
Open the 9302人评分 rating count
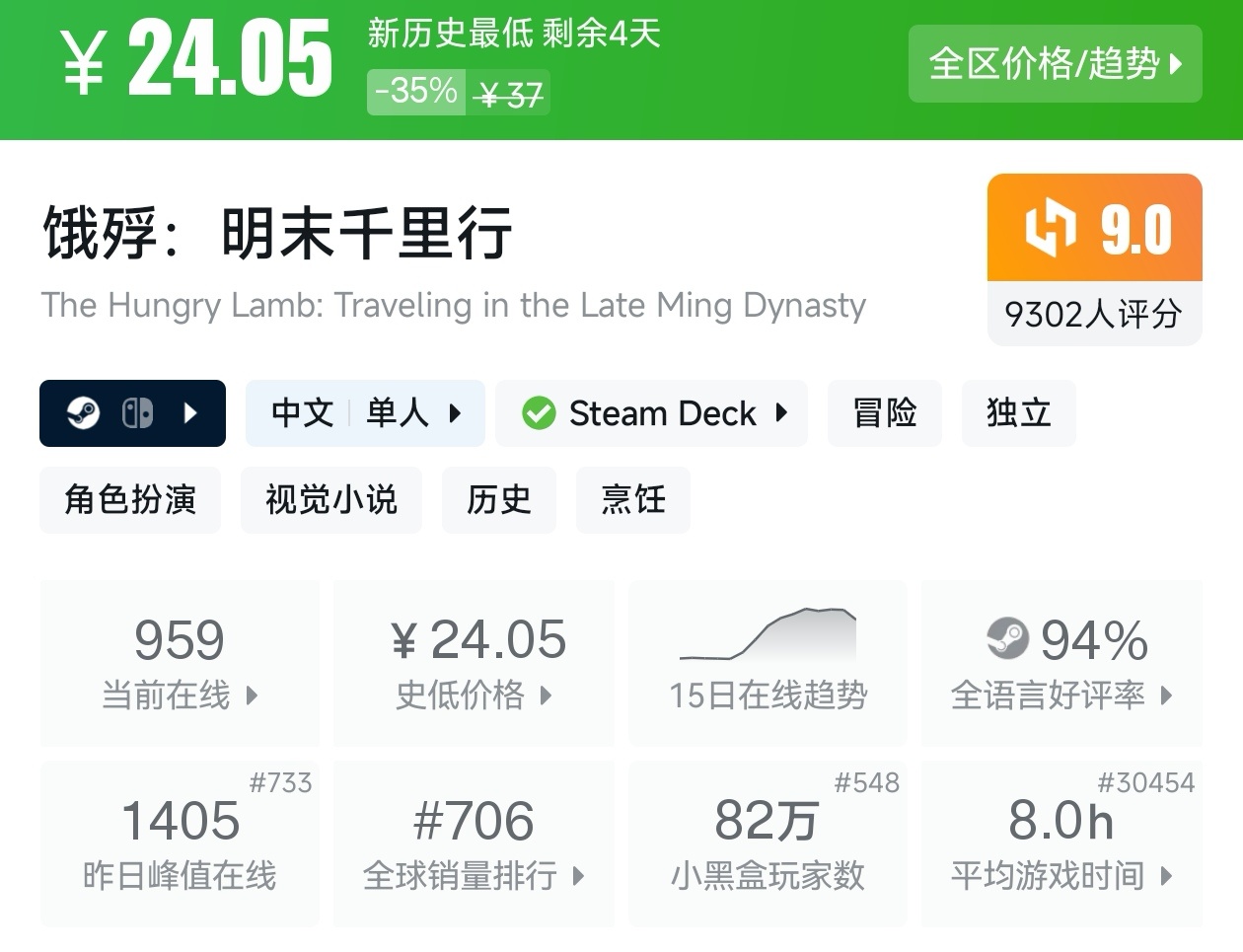click(x=1094, y=315)
